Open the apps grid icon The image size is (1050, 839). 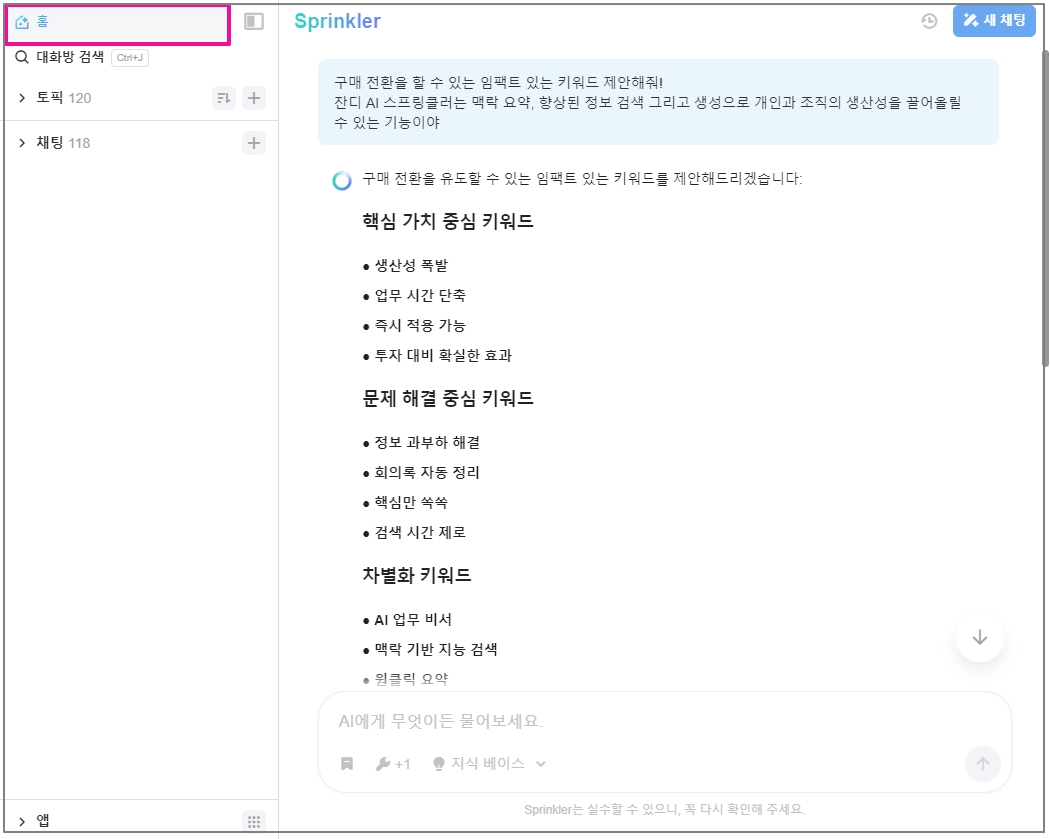[254, 821]
